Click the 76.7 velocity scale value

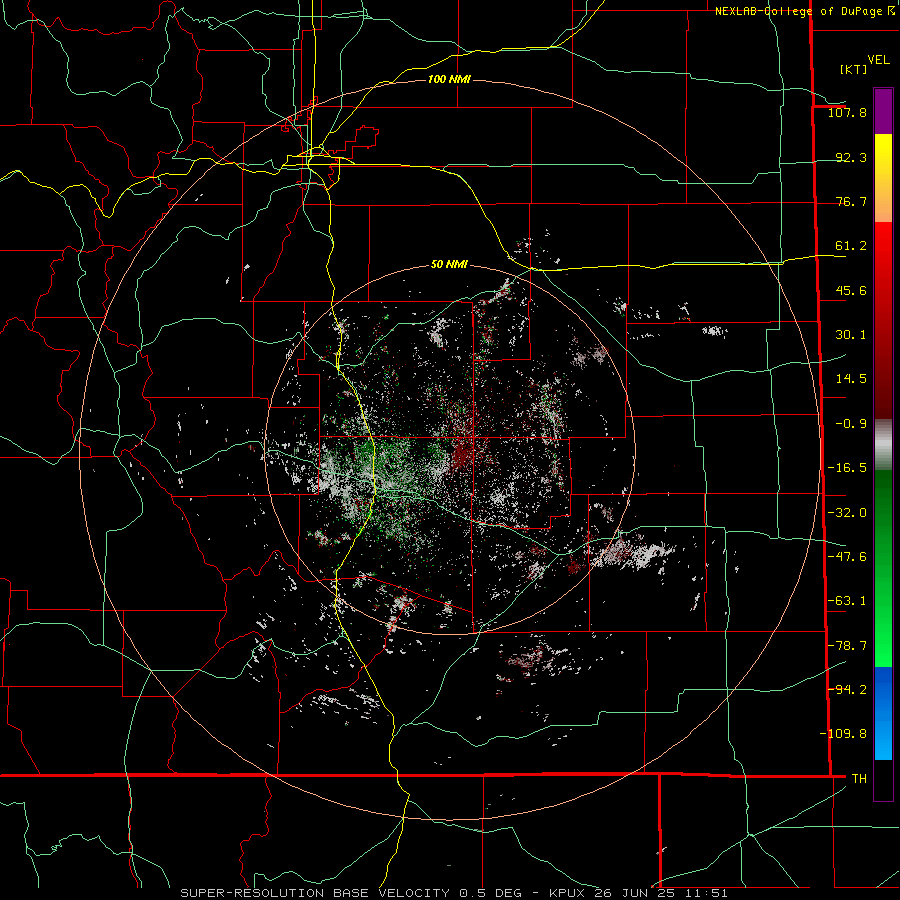click(x=851, y=201)
